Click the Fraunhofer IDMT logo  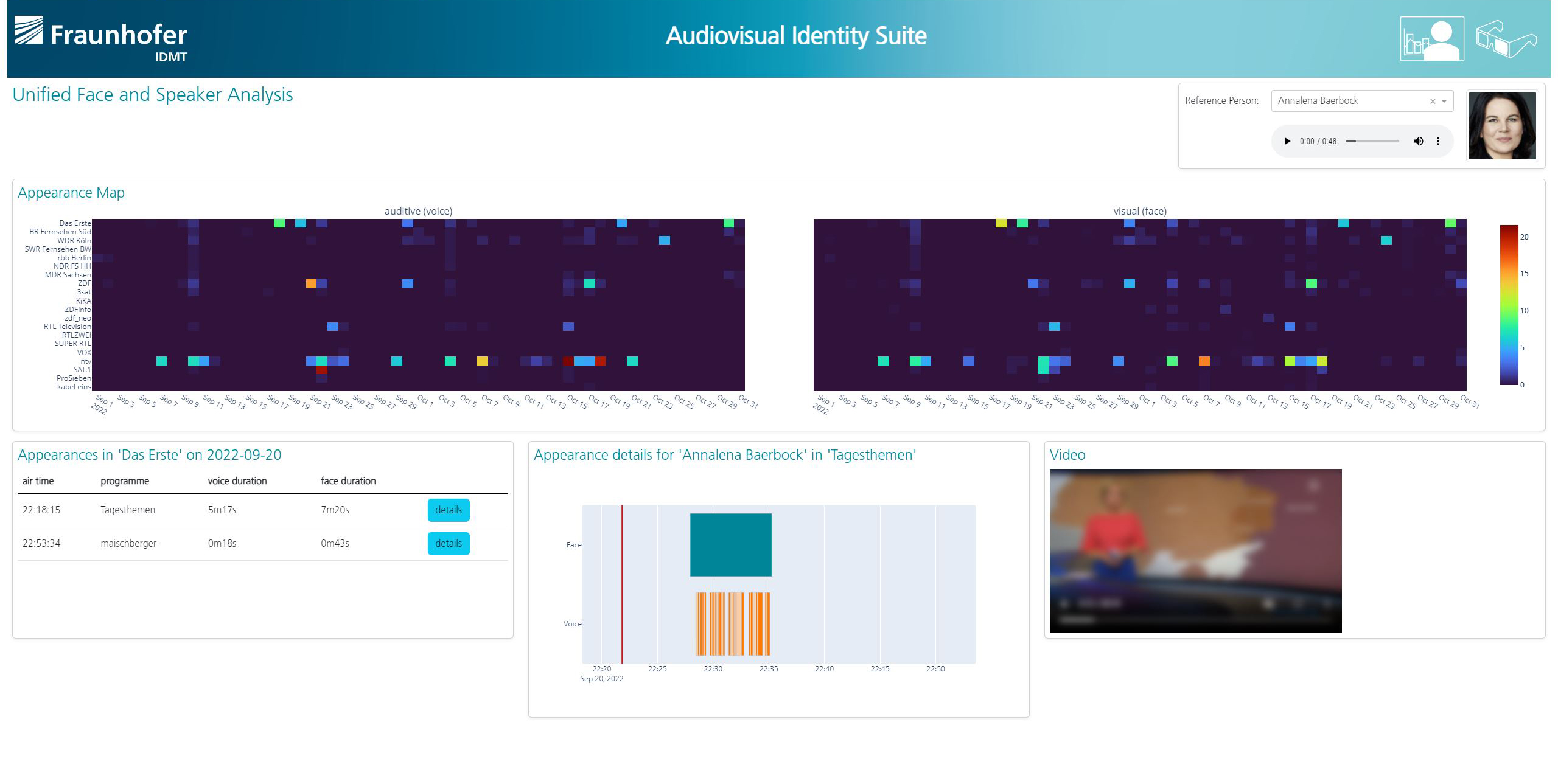pyautogui.click(x=101, y=39)
